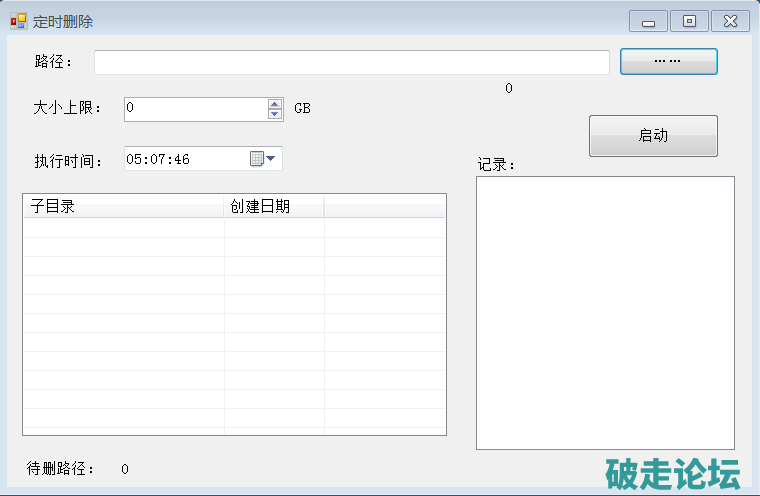Click the first empty row of the 子目录 list
Image resolution: width=760 pixels, height=496 pixels.
(x=123, y=228)
